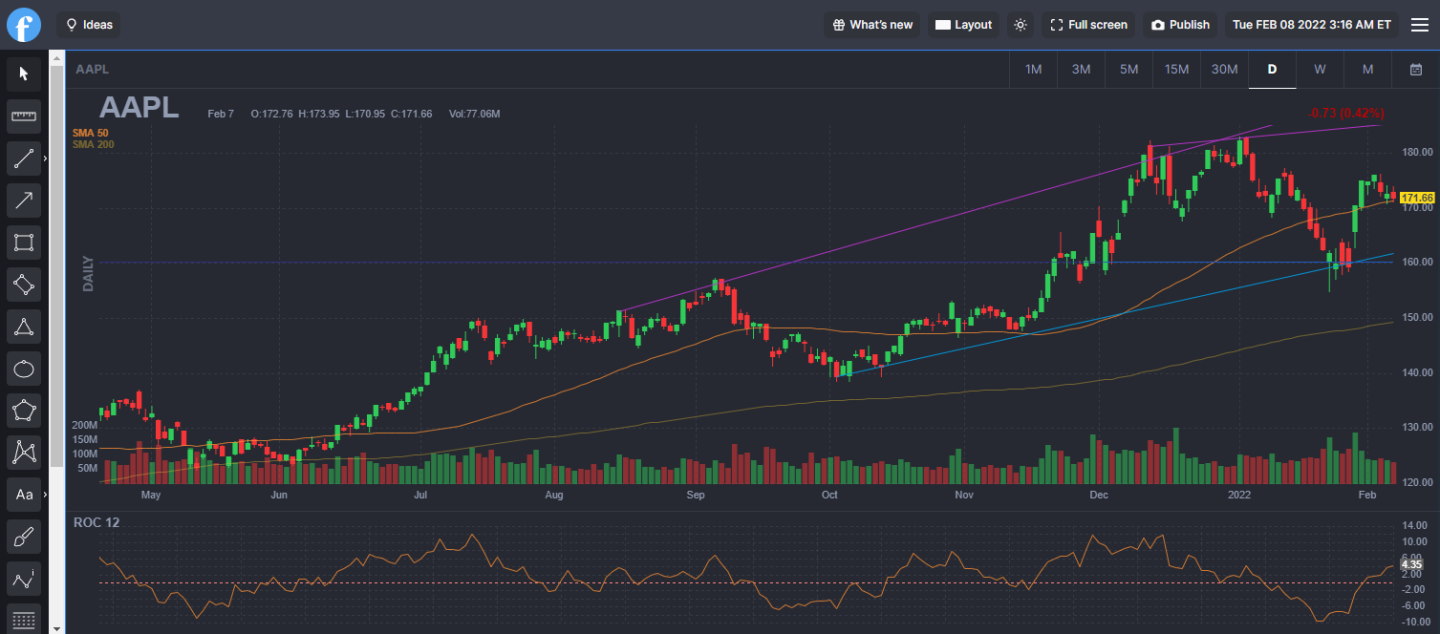Select the D daily timeframe tab
The image size is (1440, 634).
click(1272, 69)
